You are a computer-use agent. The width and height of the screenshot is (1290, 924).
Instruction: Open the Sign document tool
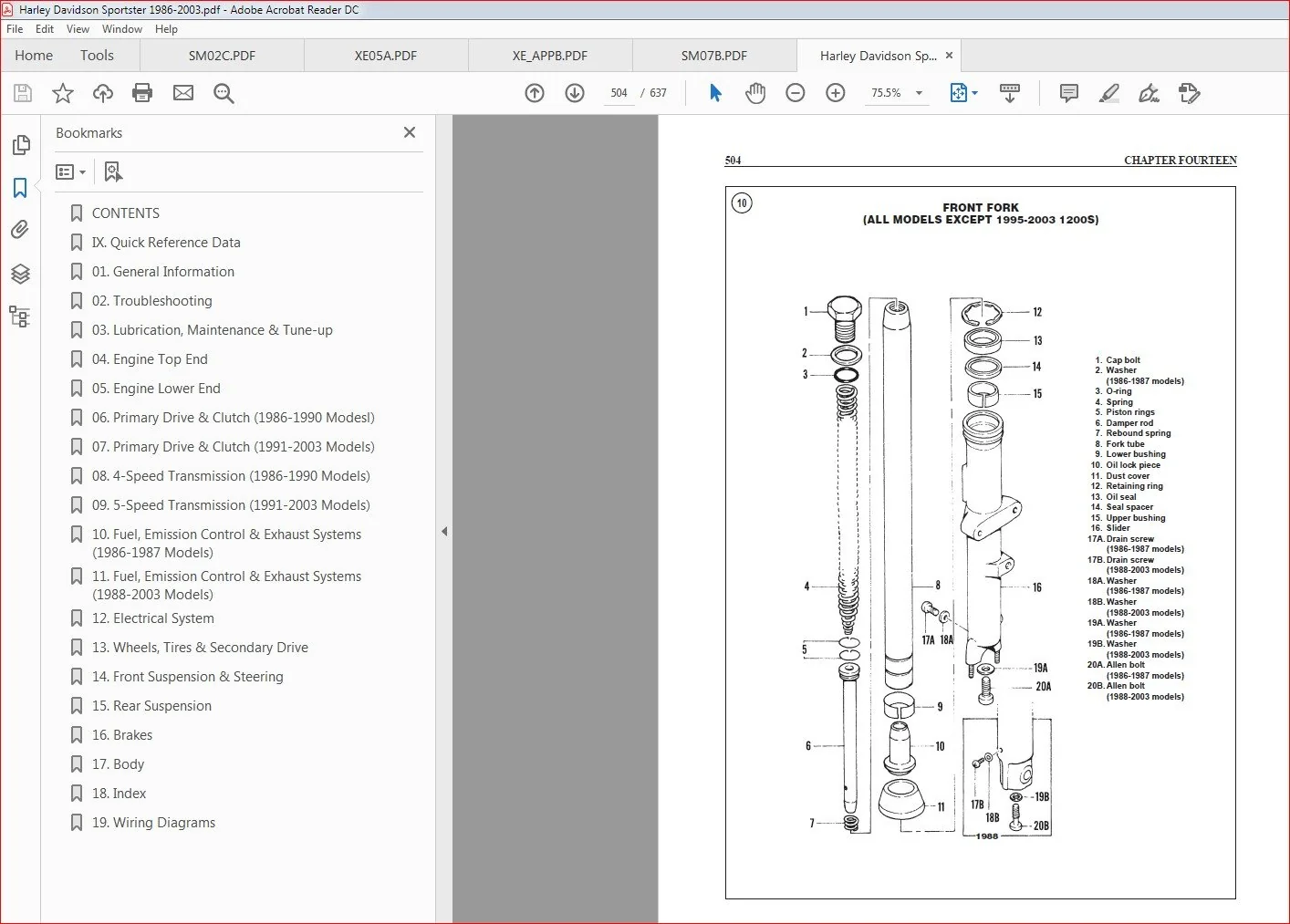point(1150,93)
